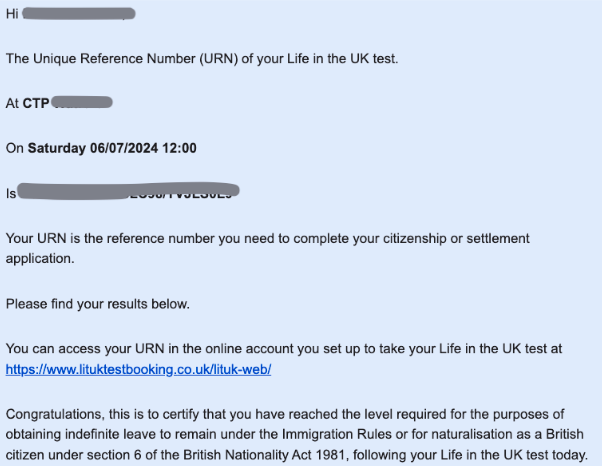Click the word Is before the redacted URN
Screen dimensions: 602x466
tap(11, 193)
